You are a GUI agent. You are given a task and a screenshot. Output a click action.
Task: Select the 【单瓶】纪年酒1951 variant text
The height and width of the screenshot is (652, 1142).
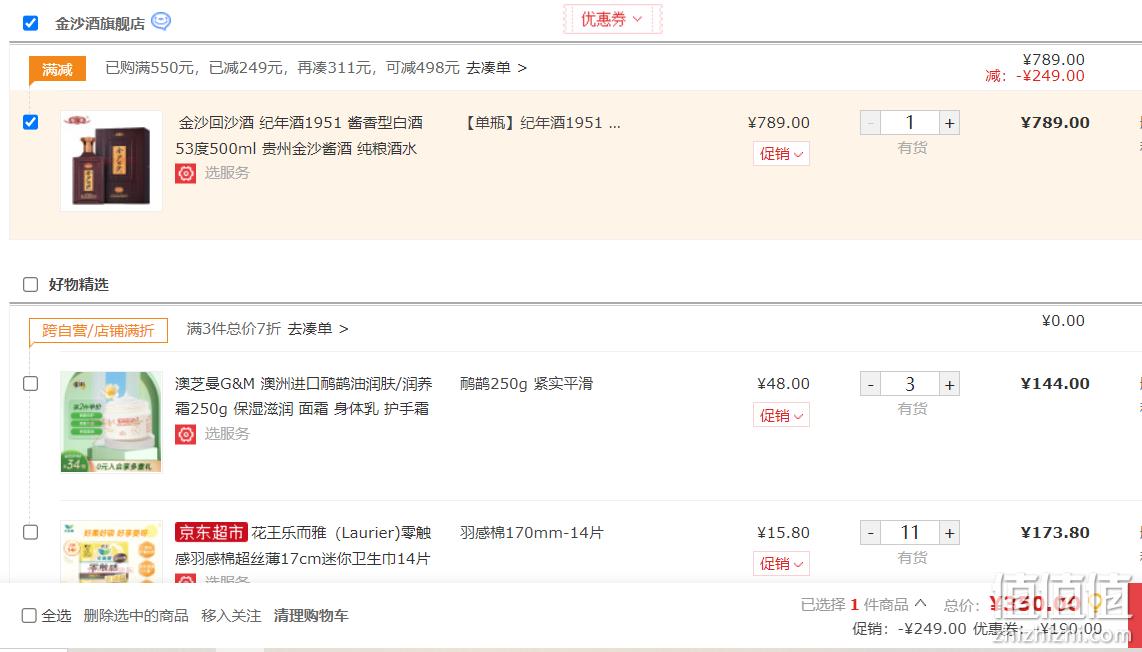(542, 122)
